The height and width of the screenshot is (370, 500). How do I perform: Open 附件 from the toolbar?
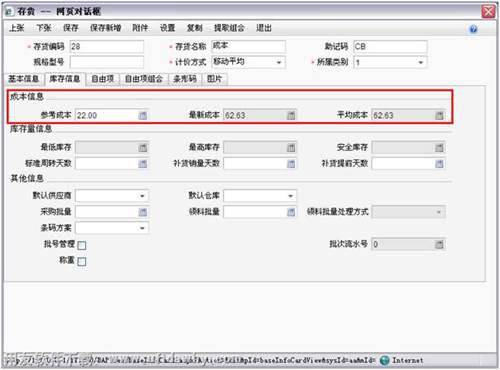[x=140, y=28]
